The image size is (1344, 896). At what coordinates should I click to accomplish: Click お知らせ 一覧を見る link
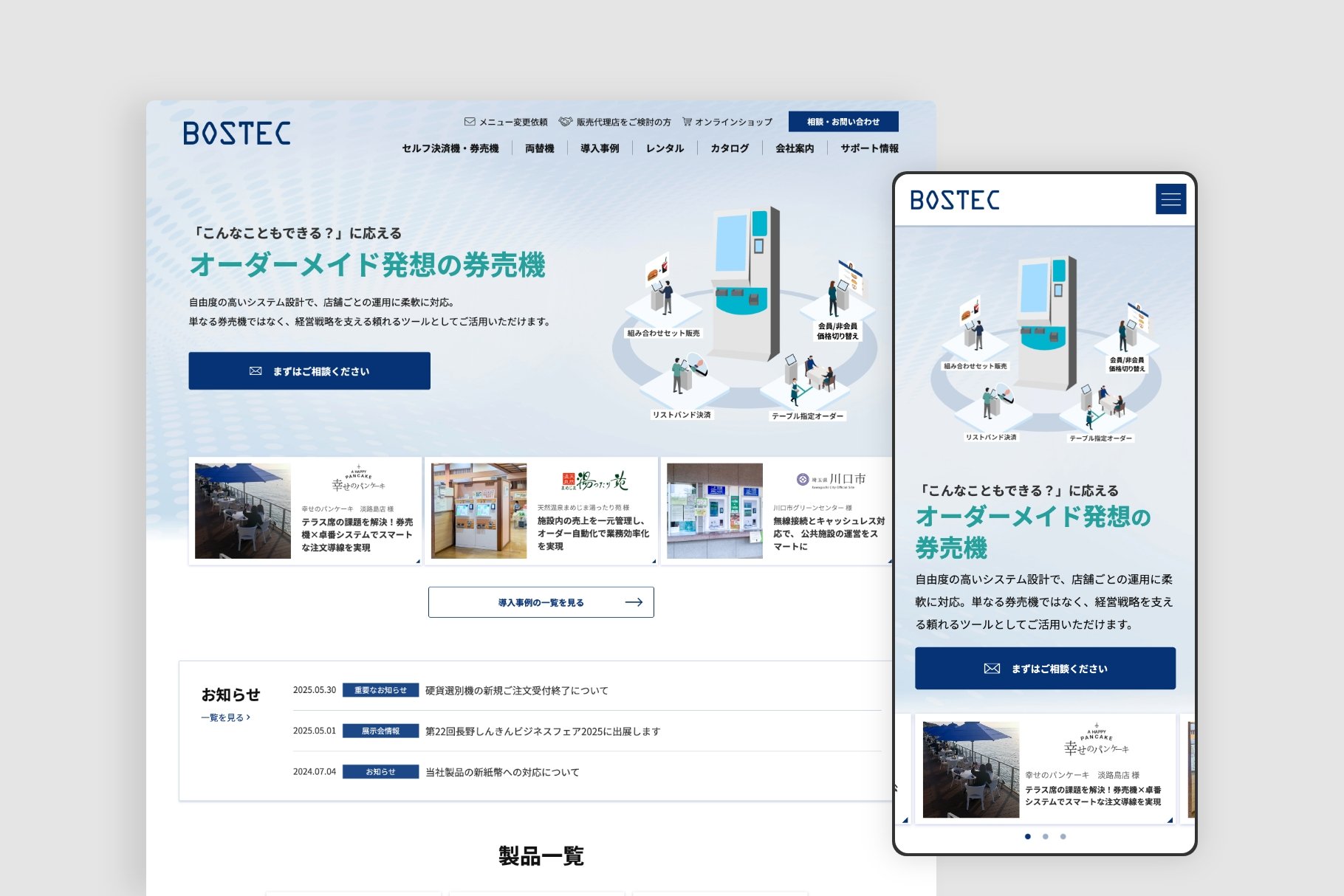point(225,717)
